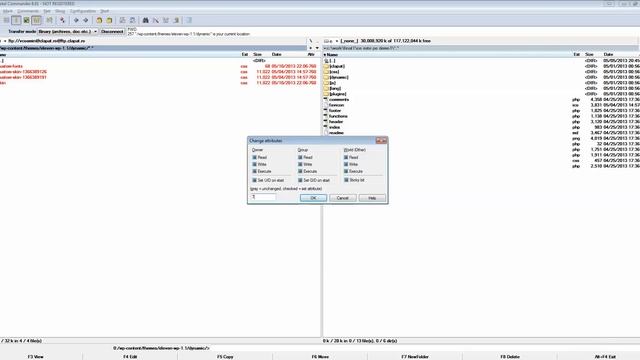
Task: Toggle Group Execute checkbox
Action: click(x=300, y=171)
